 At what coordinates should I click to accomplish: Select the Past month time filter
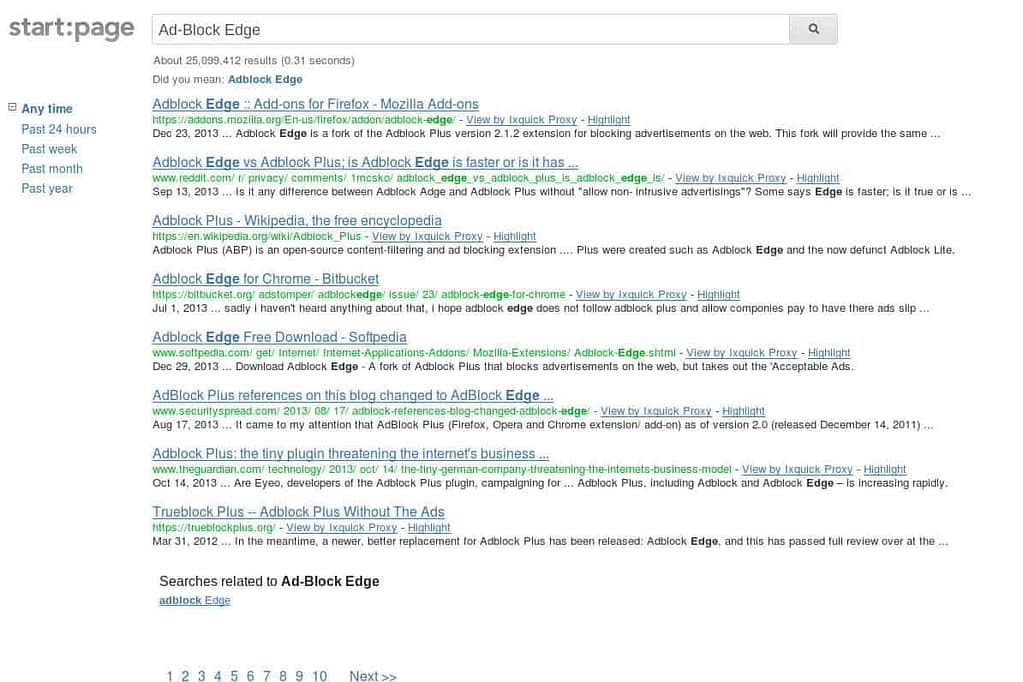[x=52, y=169]
